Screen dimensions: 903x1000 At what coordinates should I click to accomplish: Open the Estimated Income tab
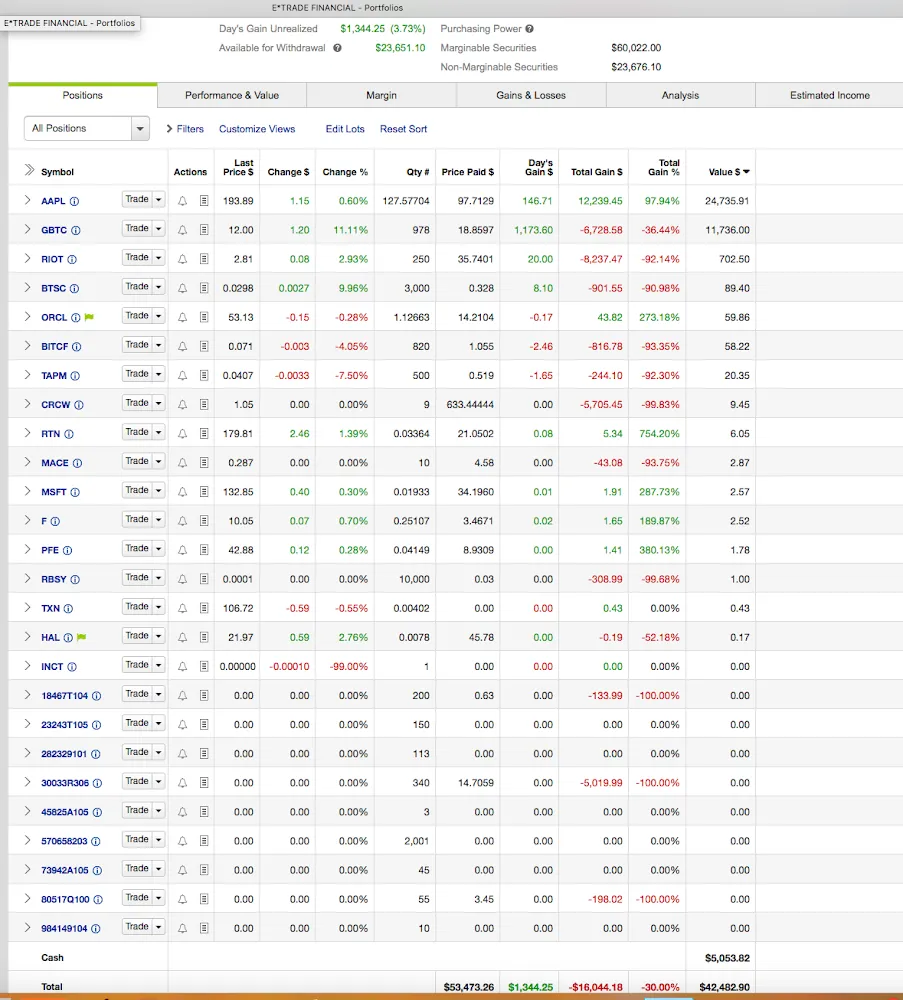(830, 95)
